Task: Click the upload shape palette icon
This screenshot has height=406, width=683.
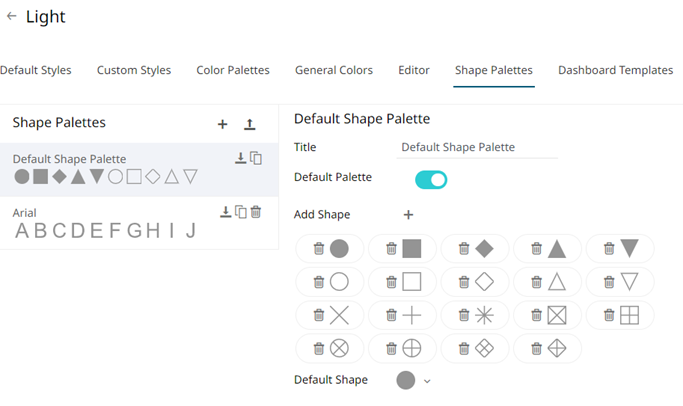Action: (x=250, y=124)
